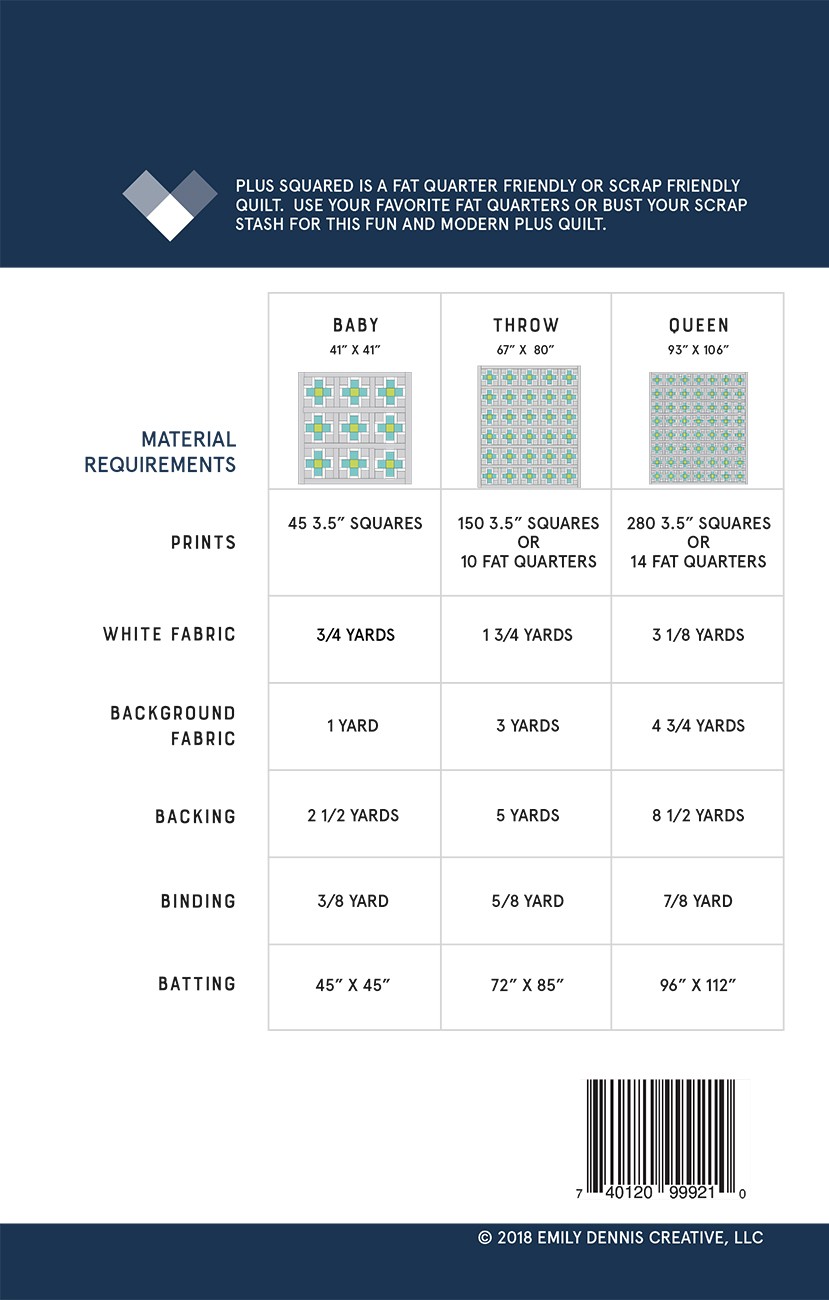Click the PRINTS row label
This screenshot has height=1300, width=829.
pyautogui.click(x=203, y=543)
